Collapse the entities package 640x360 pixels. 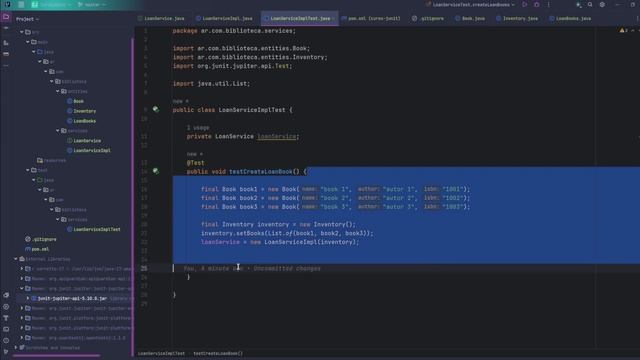coord(58,91)
